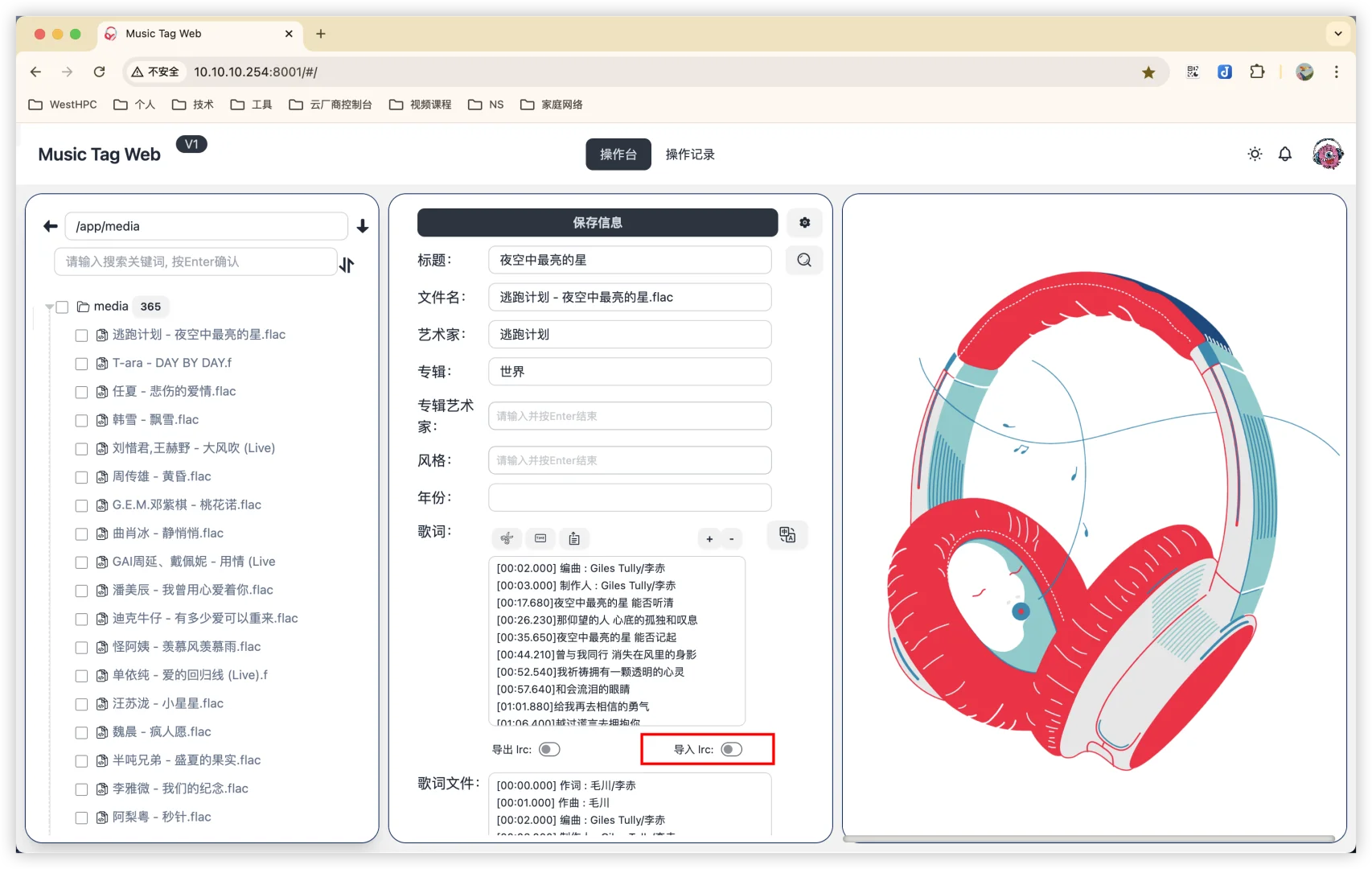Click the sort icon beside the search box

coord(347,264)
